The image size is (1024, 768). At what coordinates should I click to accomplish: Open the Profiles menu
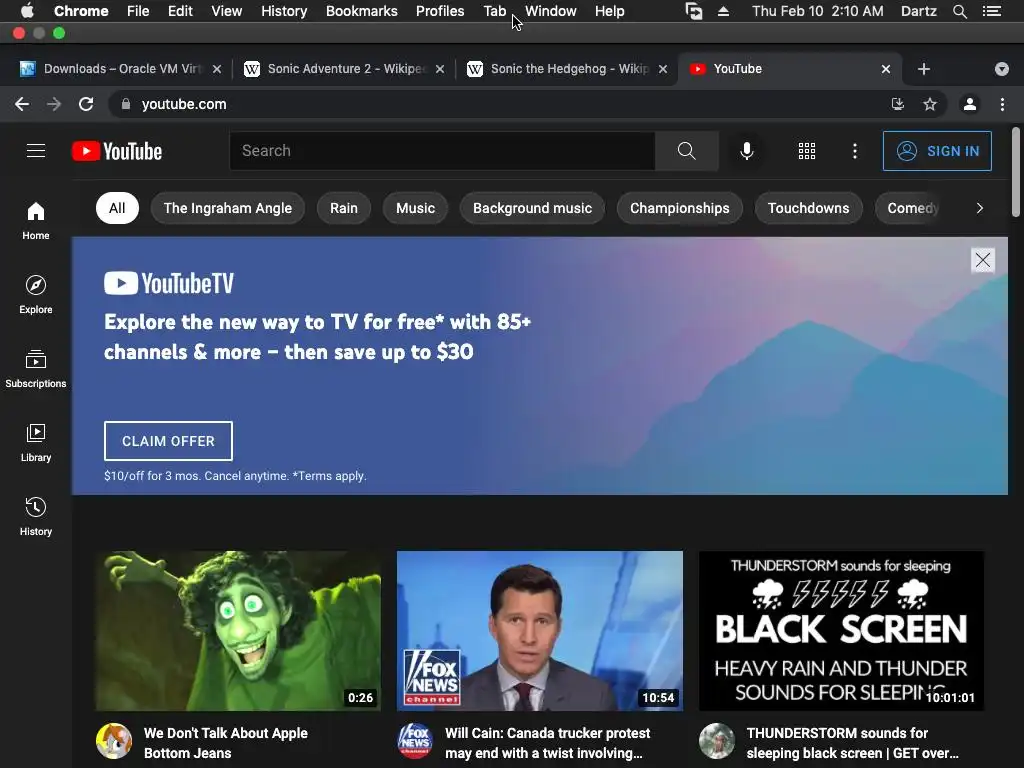pyautogui.click(x=440, y=11)
